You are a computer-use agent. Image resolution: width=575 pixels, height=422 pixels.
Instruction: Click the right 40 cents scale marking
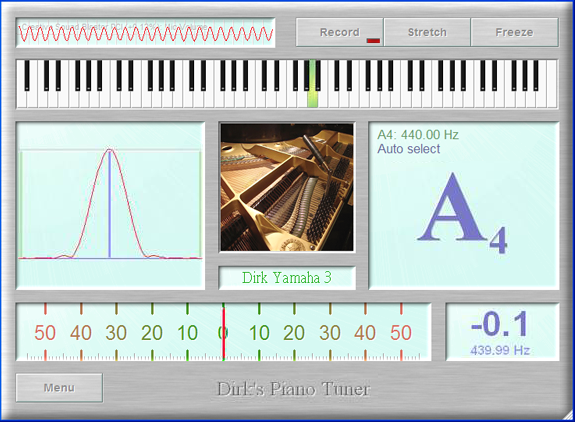click(x=365, y=333)
